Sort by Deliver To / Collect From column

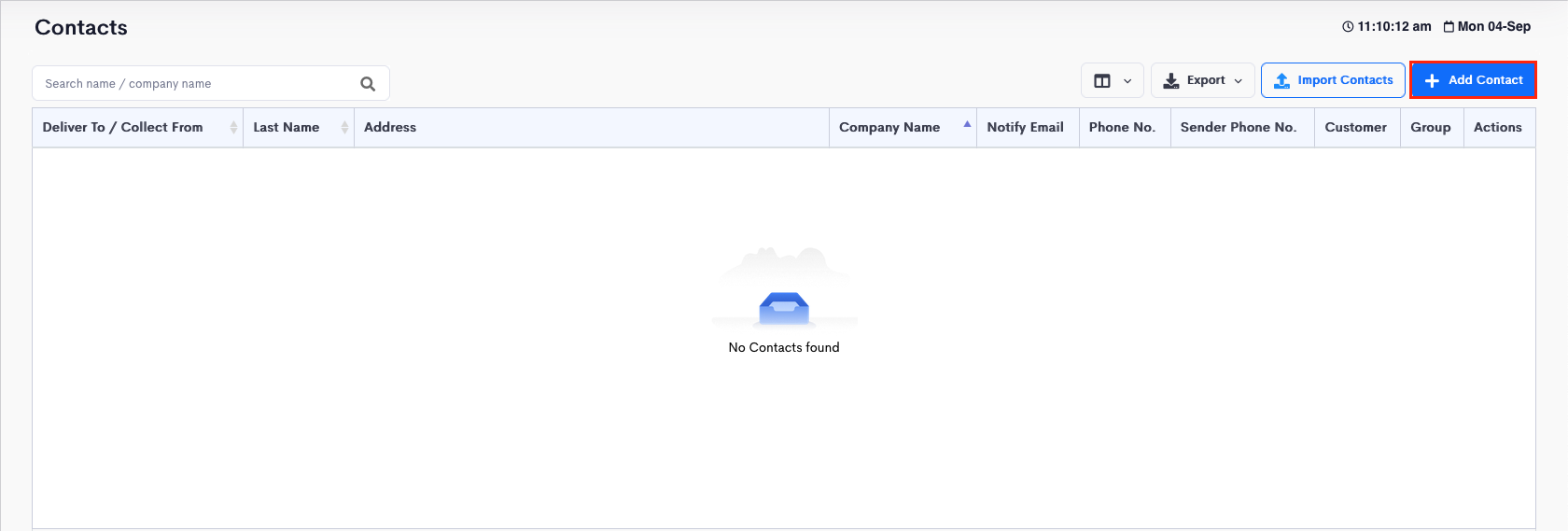(x=138, y=128)
